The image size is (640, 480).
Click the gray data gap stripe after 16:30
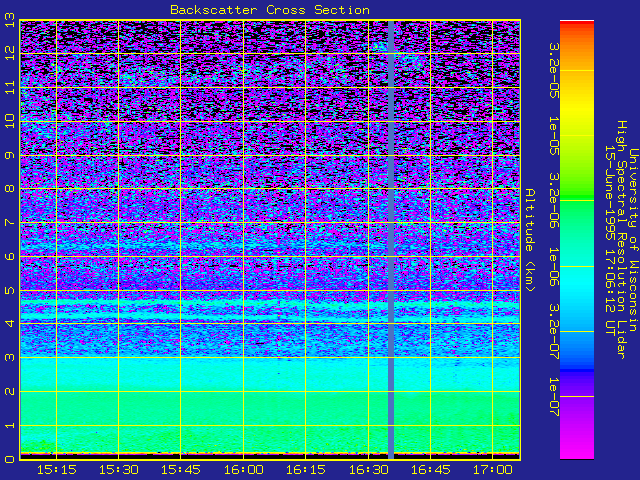391,240
